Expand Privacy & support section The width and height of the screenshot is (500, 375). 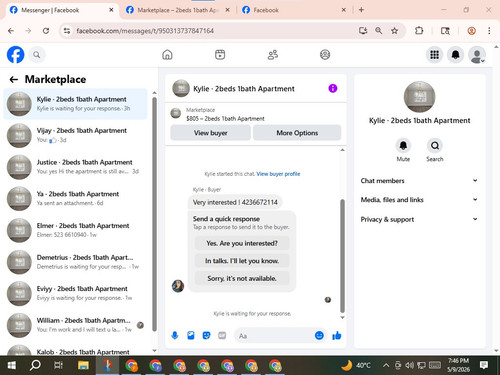(x=419, y=219)
